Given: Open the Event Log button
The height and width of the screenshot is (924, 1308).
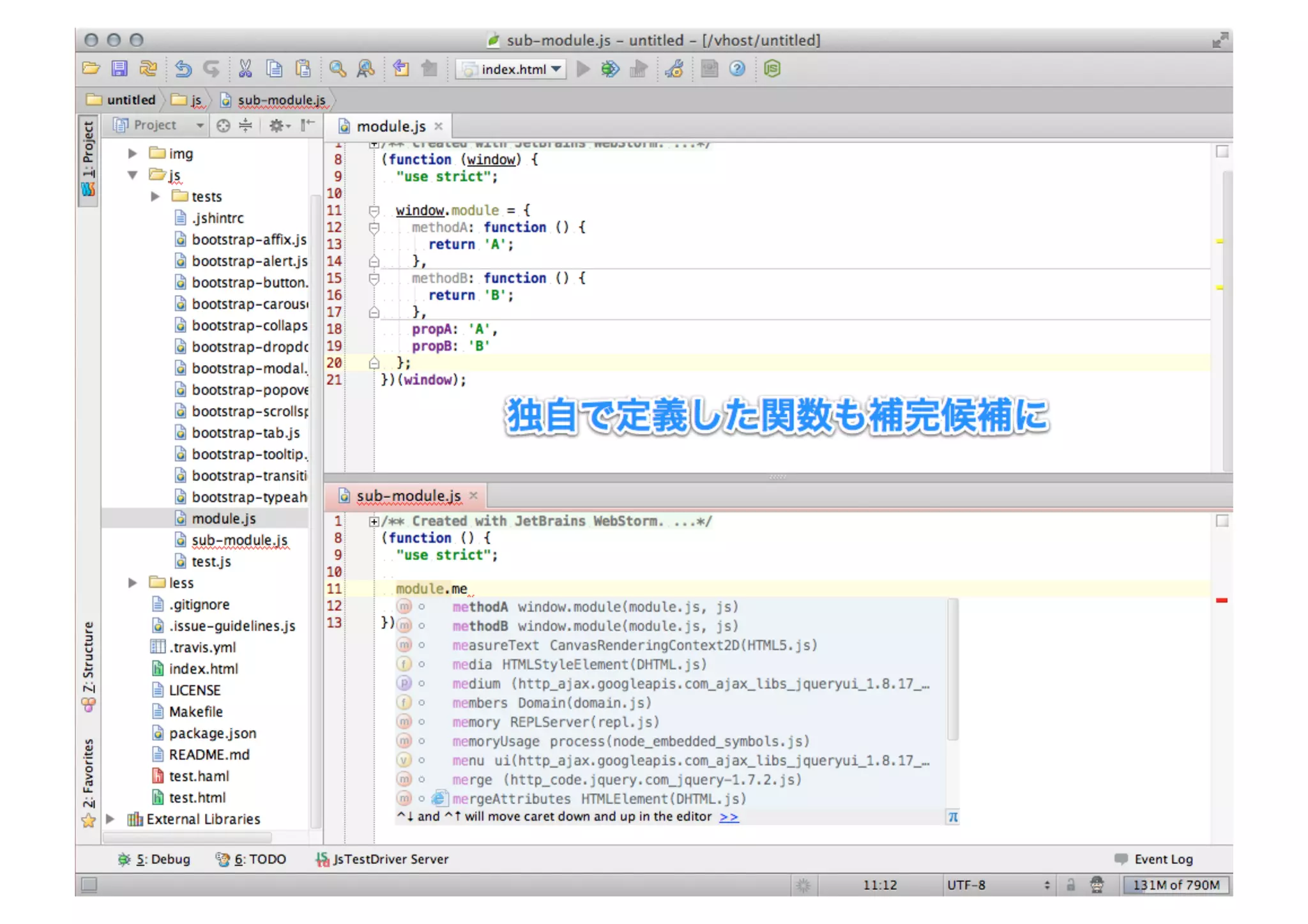Looking at the screenshot, I should pos(1154,860).
